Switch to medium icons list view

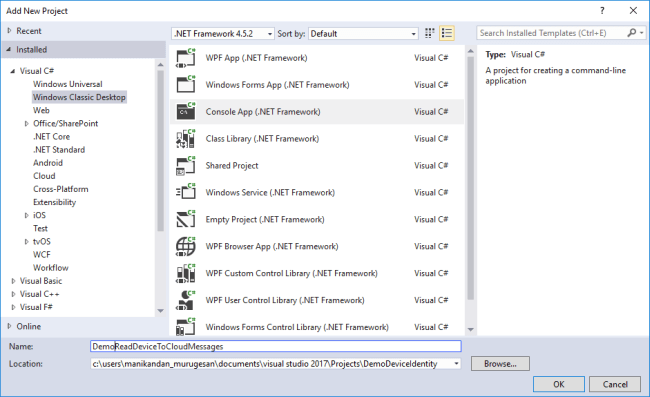click(447, 33)
